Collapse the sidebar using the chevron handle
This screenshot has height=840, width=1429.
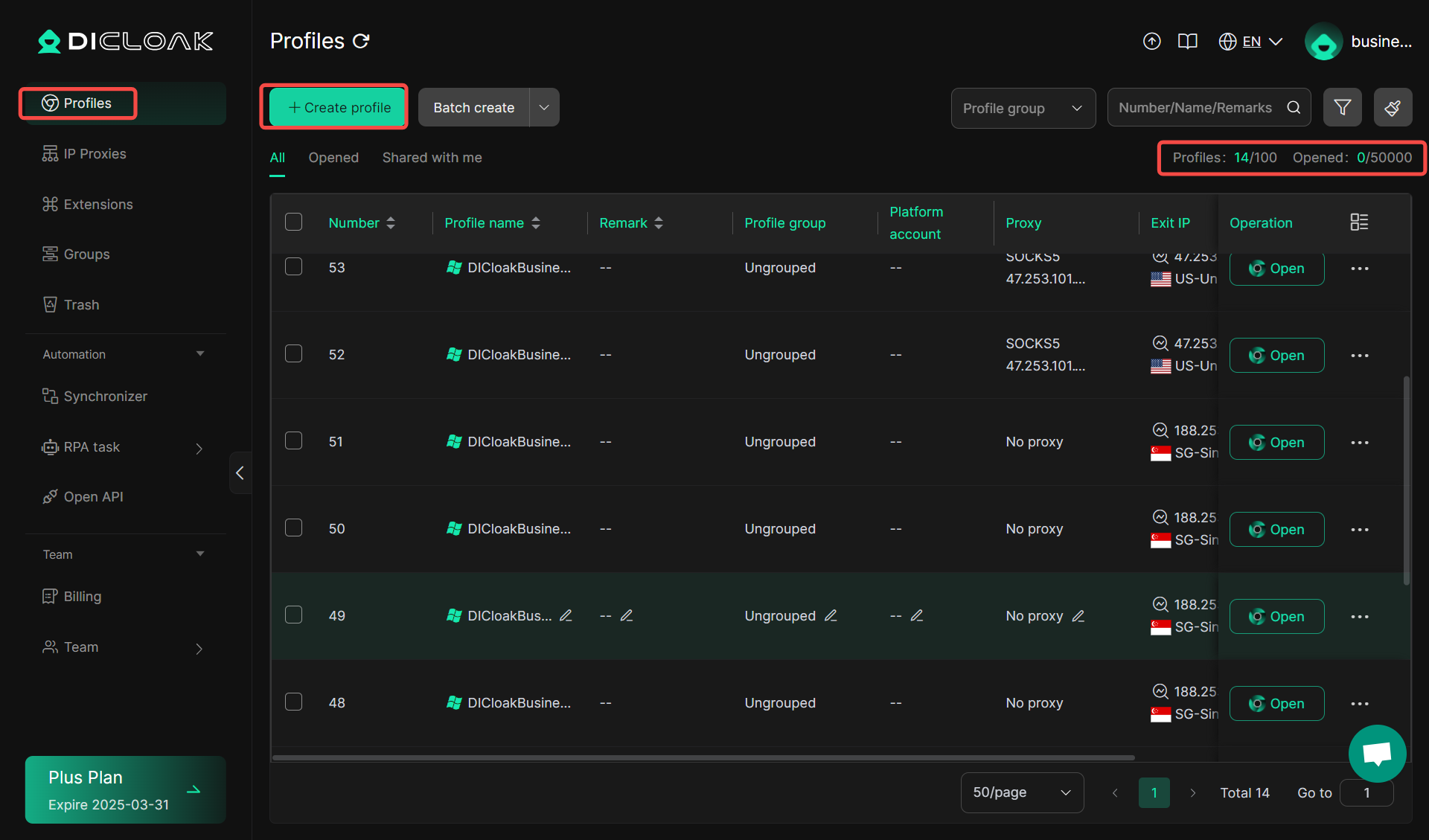click(240, 472)
